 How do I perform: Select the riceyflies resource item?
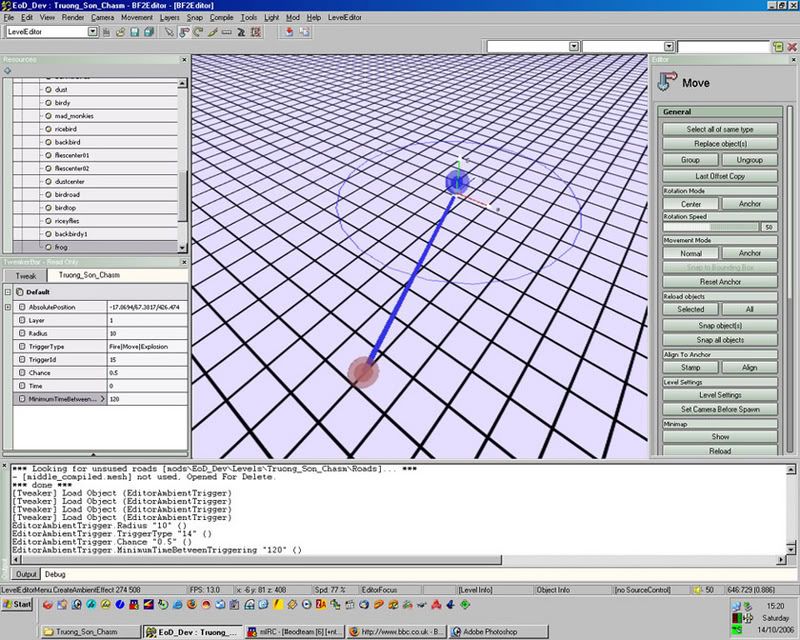click(67, 221)
